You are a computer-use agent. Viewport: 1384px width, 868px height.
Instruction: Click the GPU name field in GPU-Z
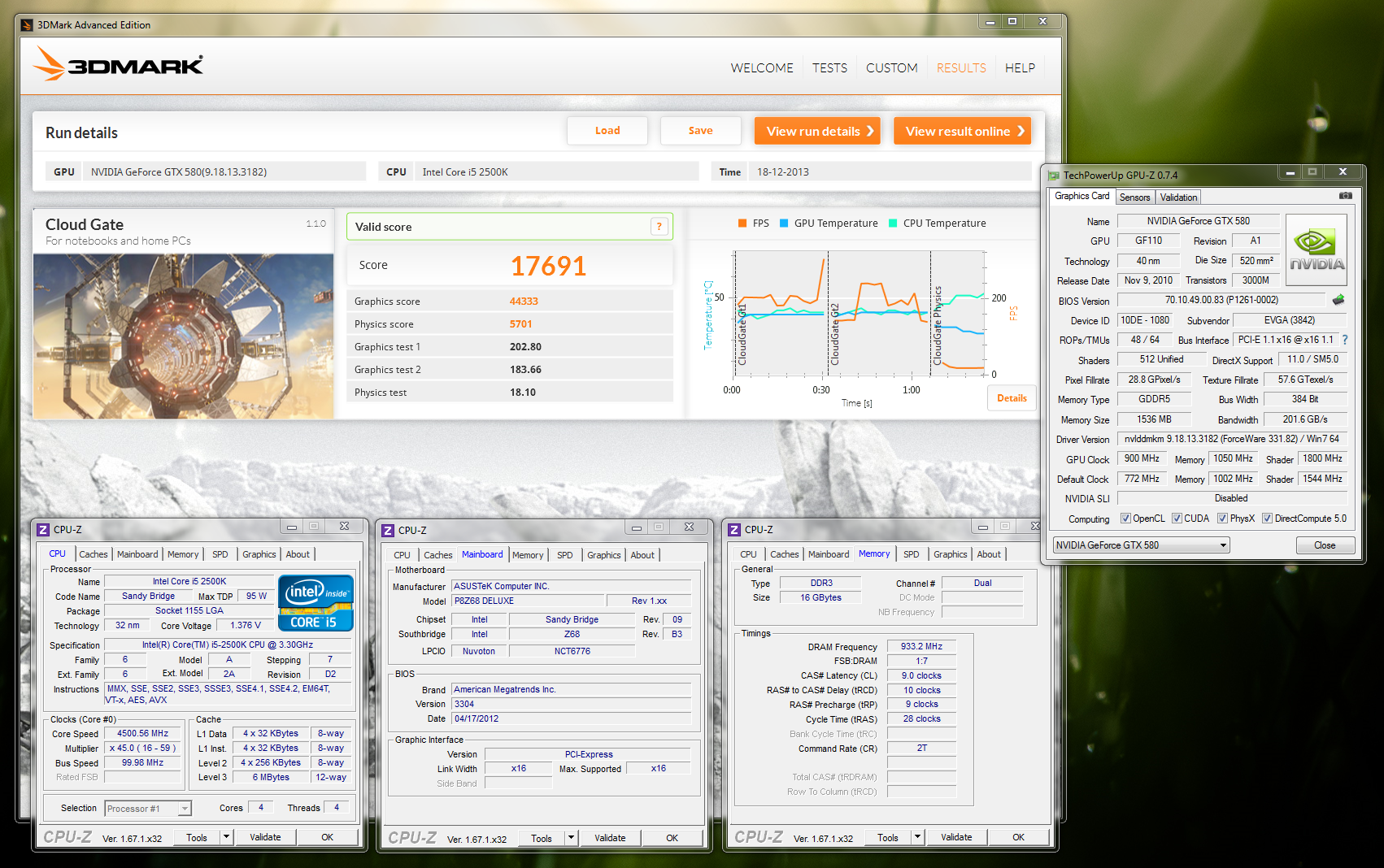pos(1199,221)
